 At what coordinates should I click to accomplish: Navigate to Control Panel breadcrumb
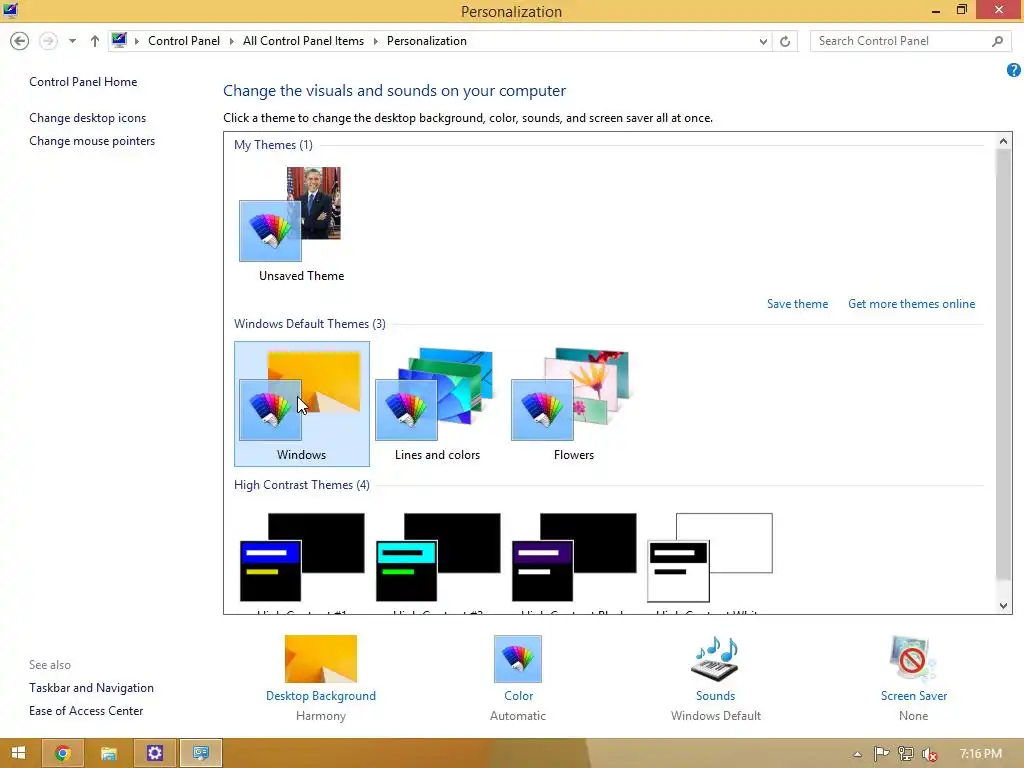tap(184, 41)
